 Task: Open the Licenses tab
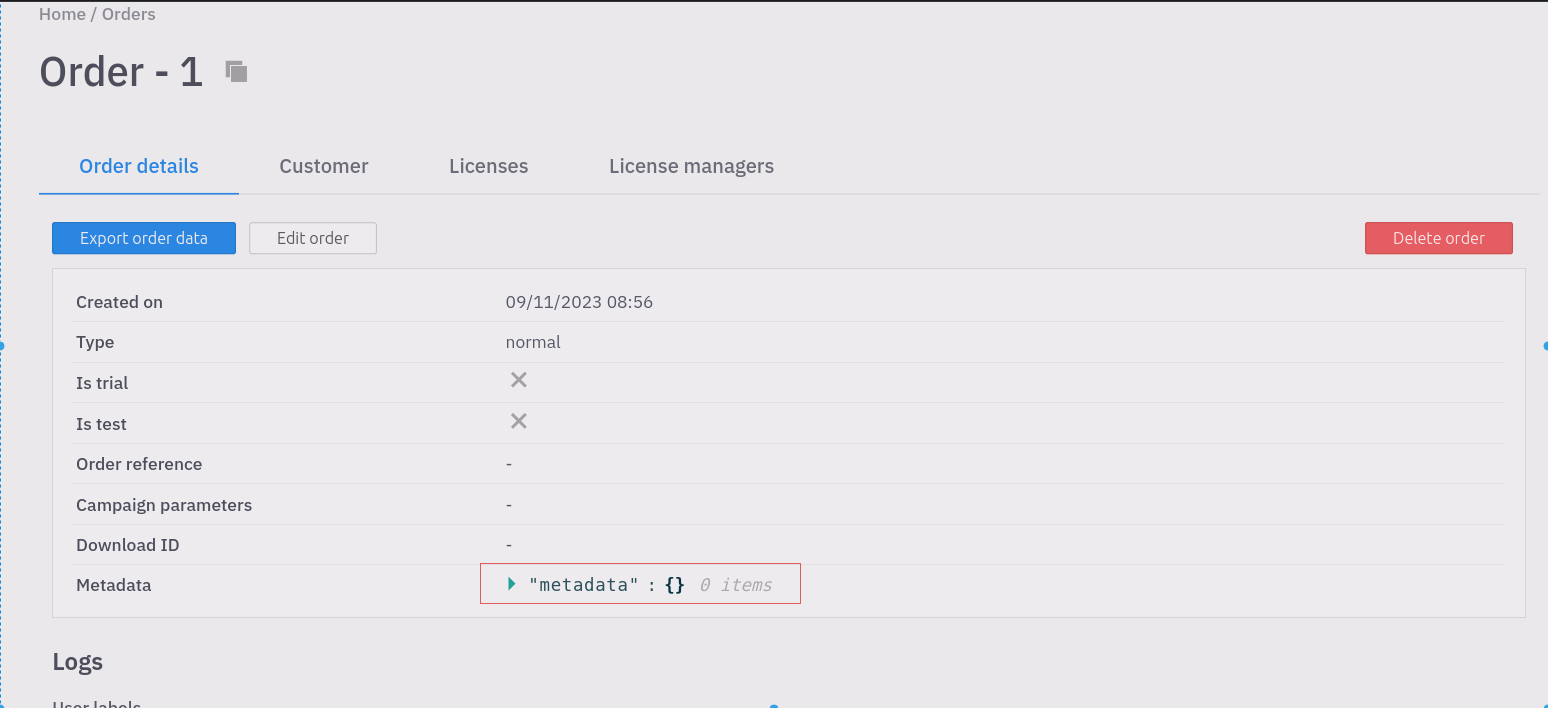tap(488, 166)
